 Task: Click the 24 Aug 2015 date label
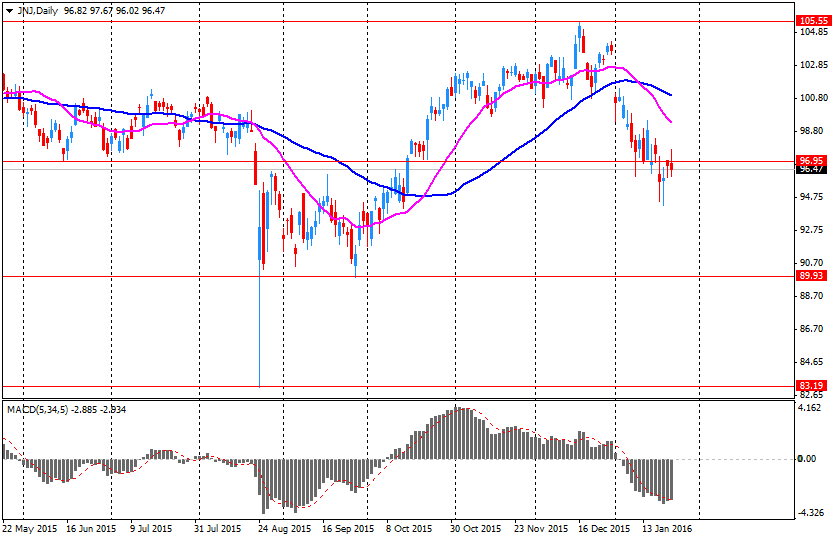[x=285, y=528]
